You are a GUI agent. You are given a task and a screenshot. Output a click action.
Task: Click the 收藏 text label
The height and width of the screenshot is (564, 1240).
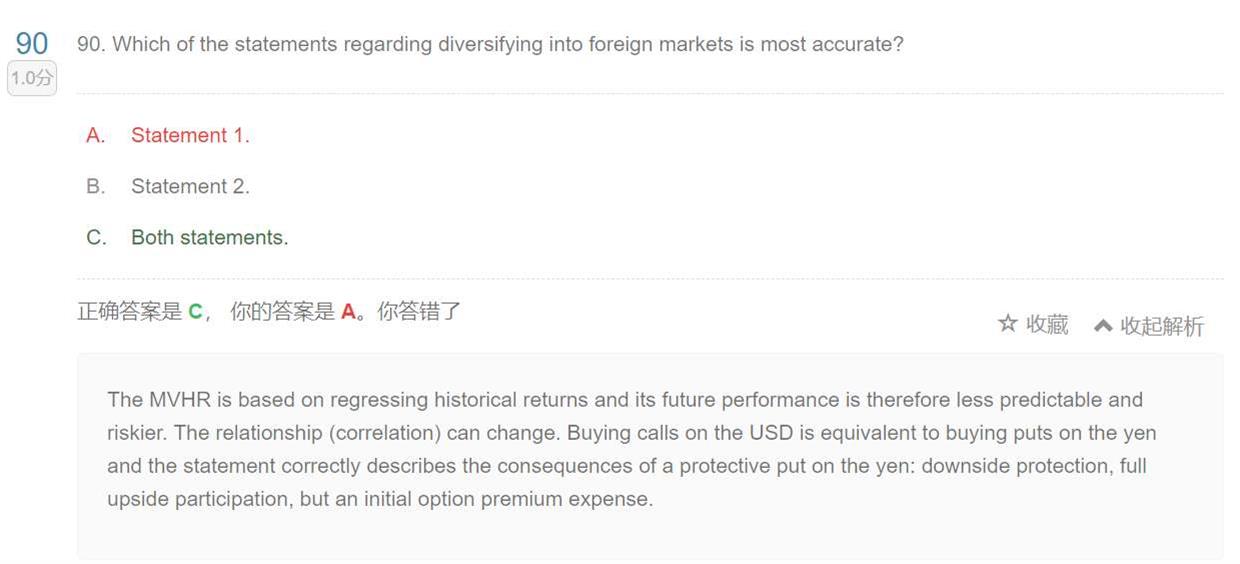pyautogui.click(x=1047, y=324)
